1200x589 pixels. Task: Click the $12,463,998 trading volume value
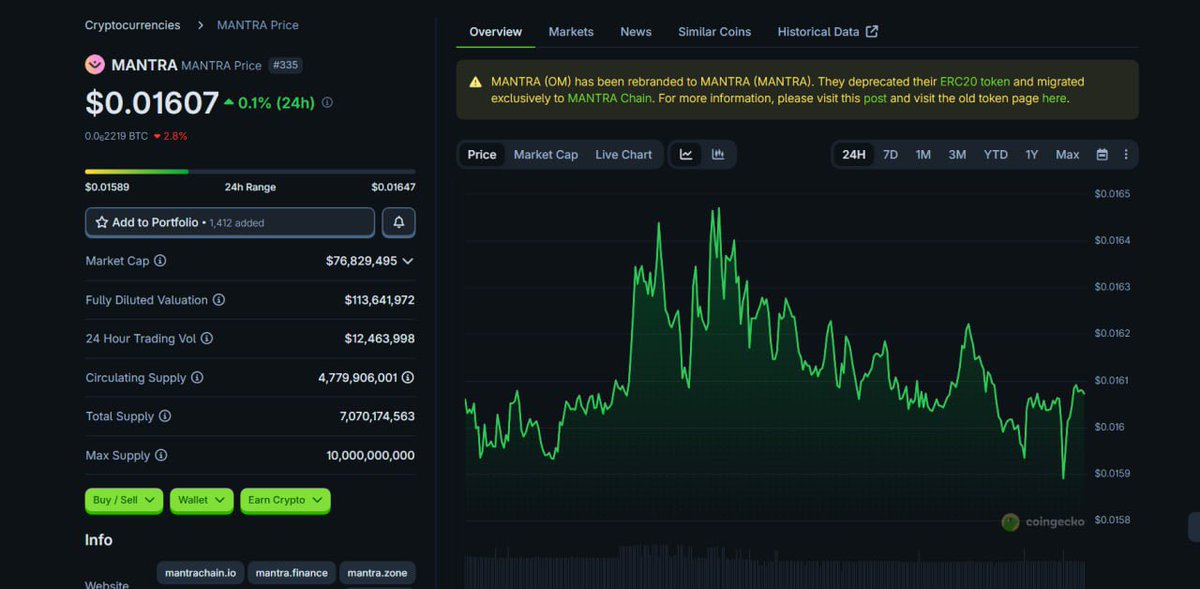tap(379, 339)
